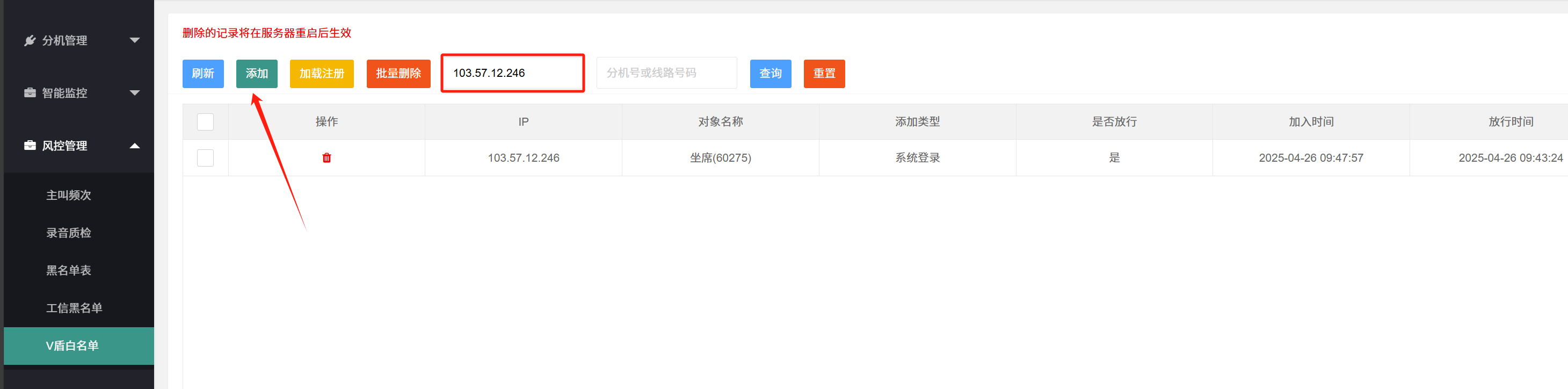The width and height of the screenshot is (1568, 389).
Task: Focus the IP field containing 103.57.12.246
Action: (512, 73)
